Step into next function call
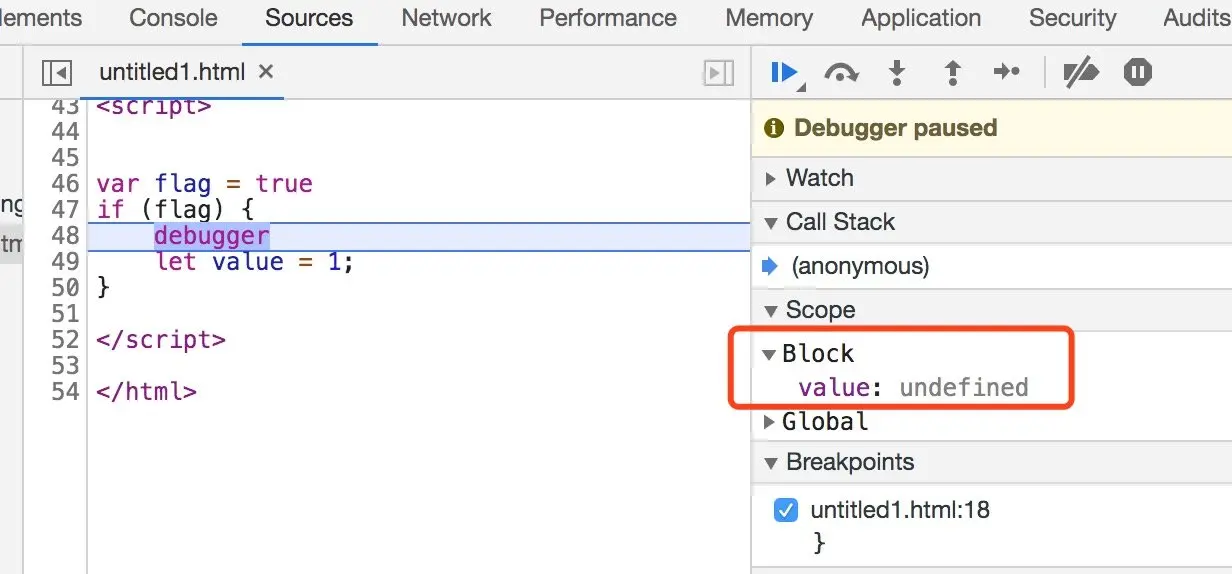Screen dimensions: 1232x574 tap(897, 72)
